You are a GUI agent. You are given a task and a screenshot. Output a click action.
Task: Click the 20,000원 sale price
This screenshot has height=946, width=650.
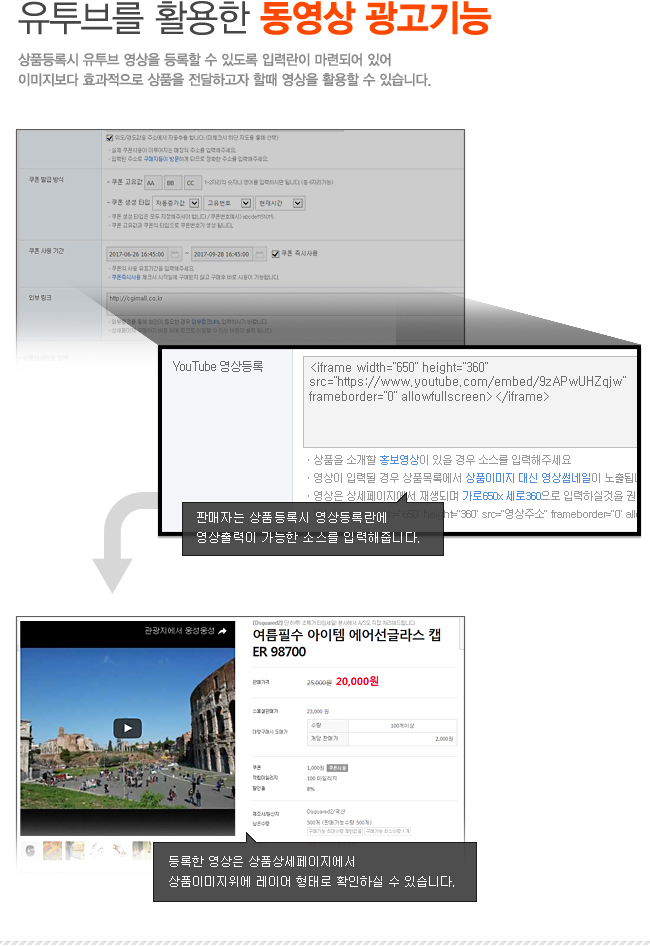357,681
